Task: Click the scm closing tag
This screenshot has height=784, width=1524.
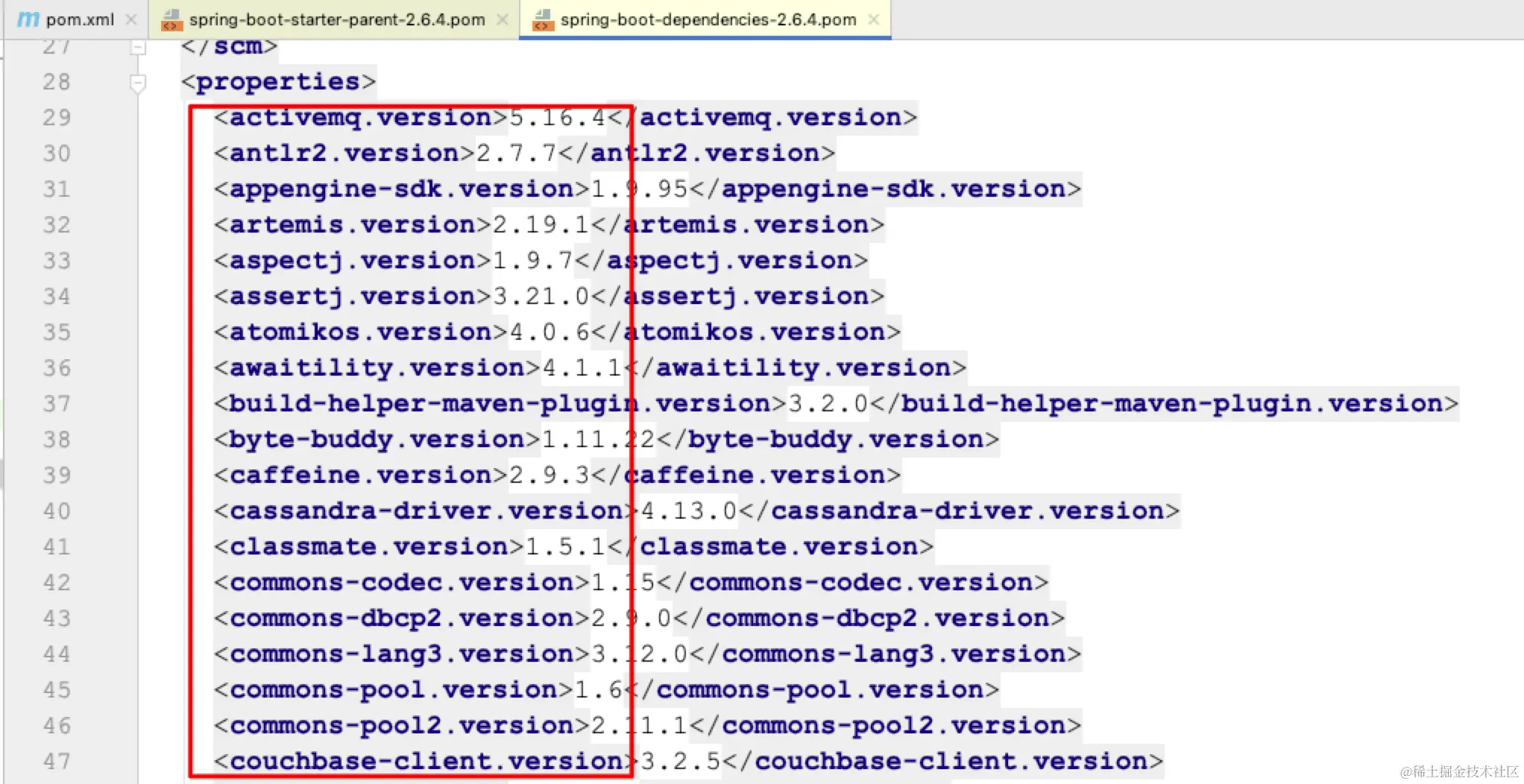Action: pyautogui.click(x=230, y=47)
